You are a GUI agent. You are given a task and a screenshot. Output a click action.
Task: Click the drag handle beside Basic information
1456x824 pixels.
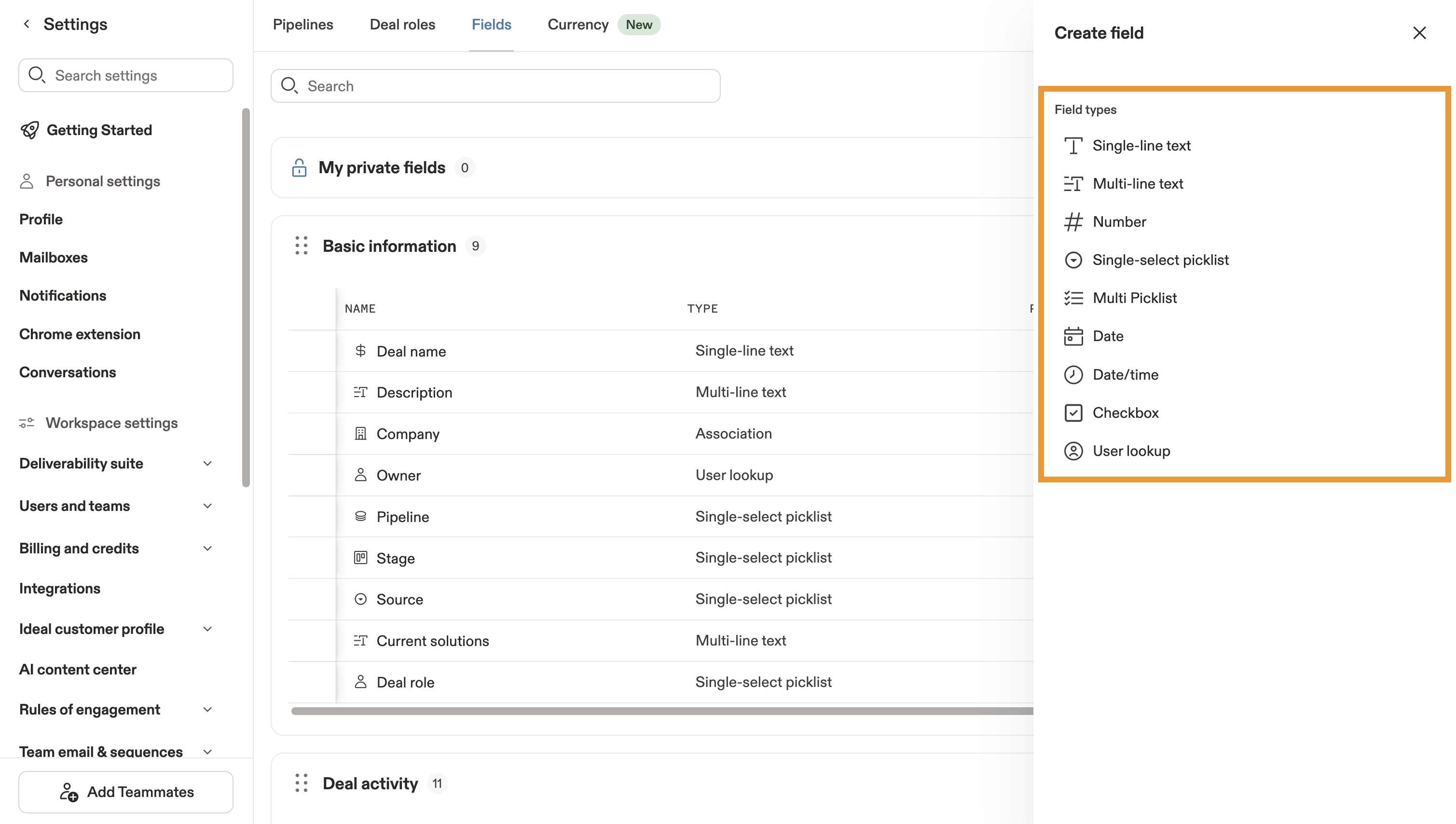click(x=301, y=246)
